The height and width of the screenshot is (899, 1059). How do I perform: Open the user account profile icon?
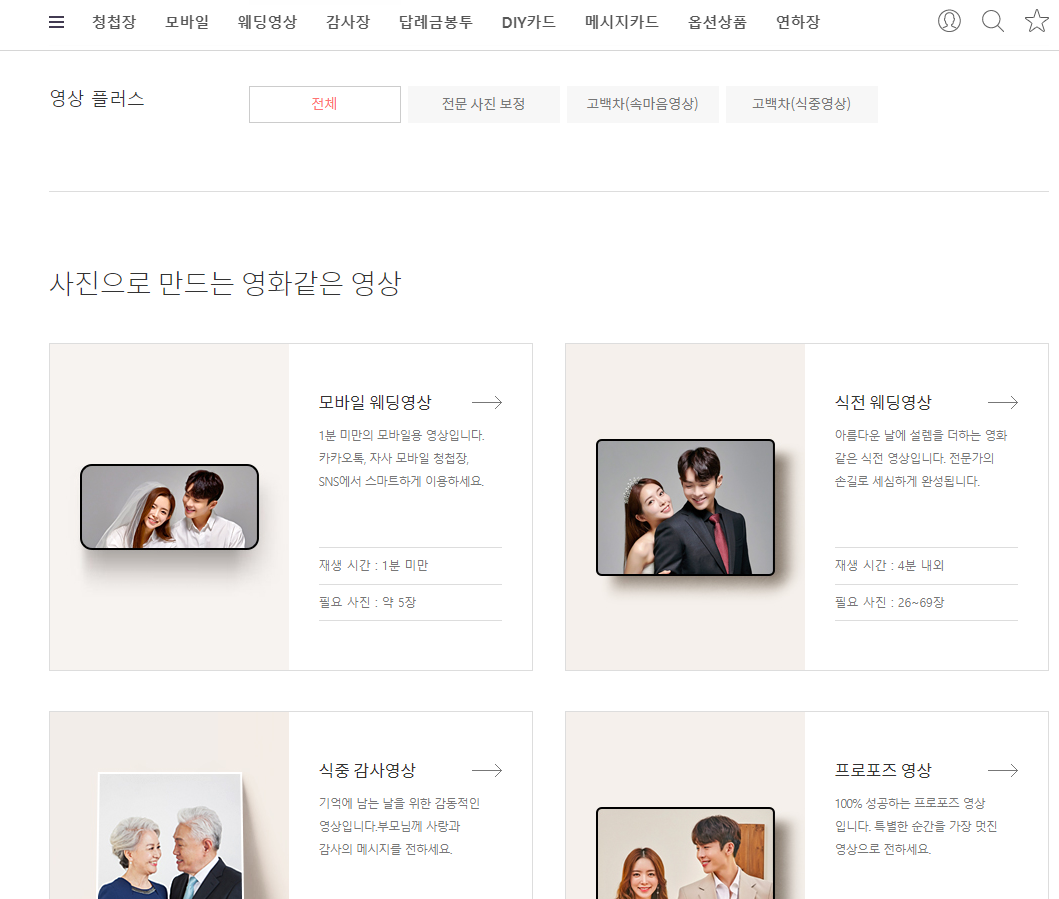pos(949,21)
